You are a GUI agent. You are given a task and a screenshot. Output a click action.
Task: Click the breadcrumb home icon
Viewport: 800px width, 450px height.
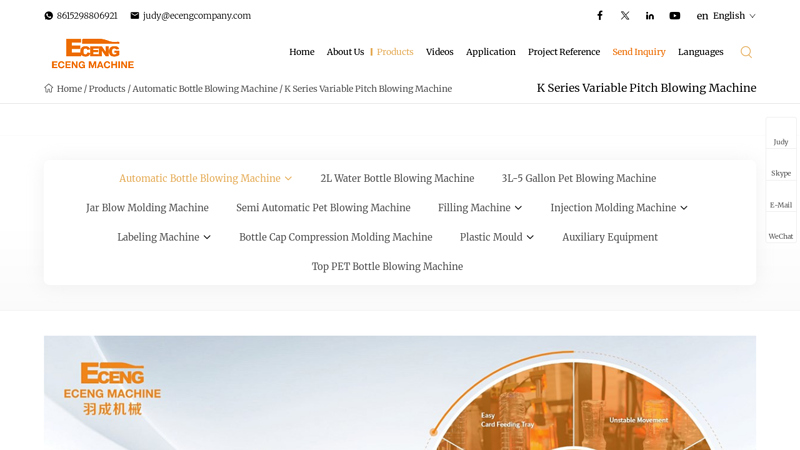point(48,88)
